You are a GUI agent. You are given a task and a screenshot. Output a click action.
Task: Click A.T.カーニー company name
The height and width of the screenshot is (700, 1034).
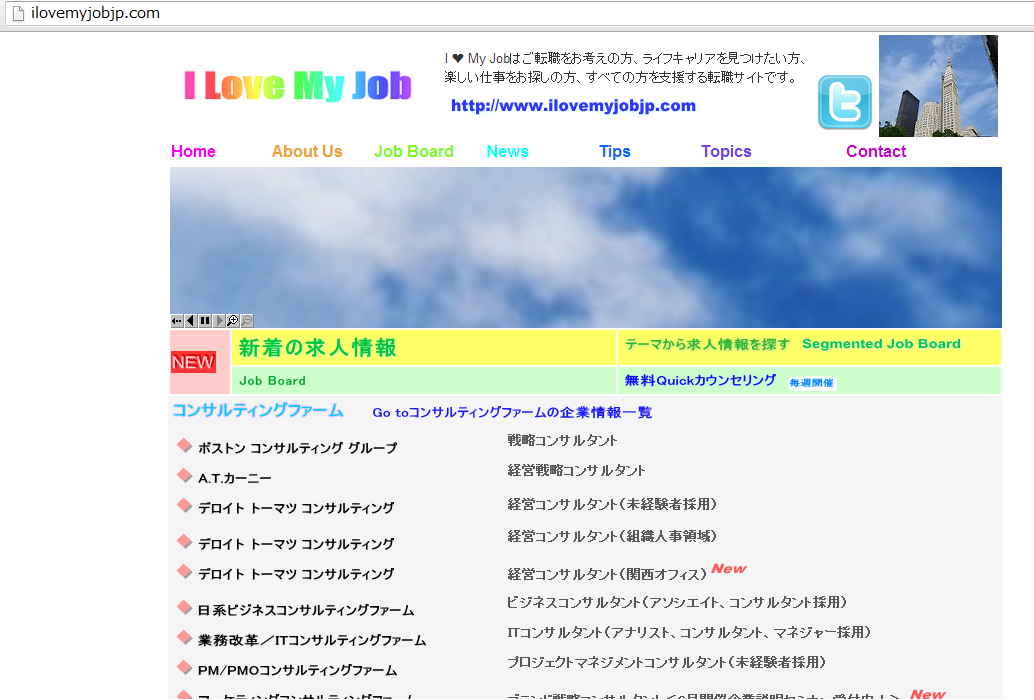click(x=235, y=478)
